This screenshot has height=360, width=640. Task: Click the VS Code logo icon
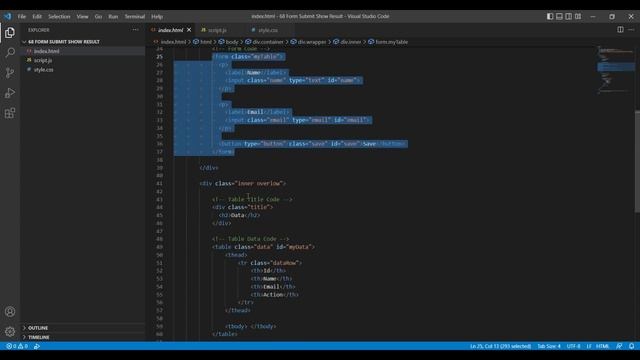coord(8,16)
